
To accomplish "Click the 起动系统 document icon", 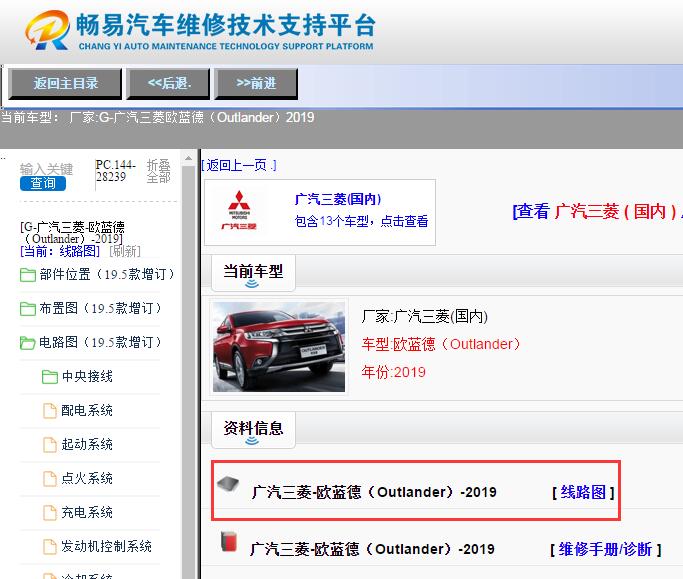I will (50, 445).
